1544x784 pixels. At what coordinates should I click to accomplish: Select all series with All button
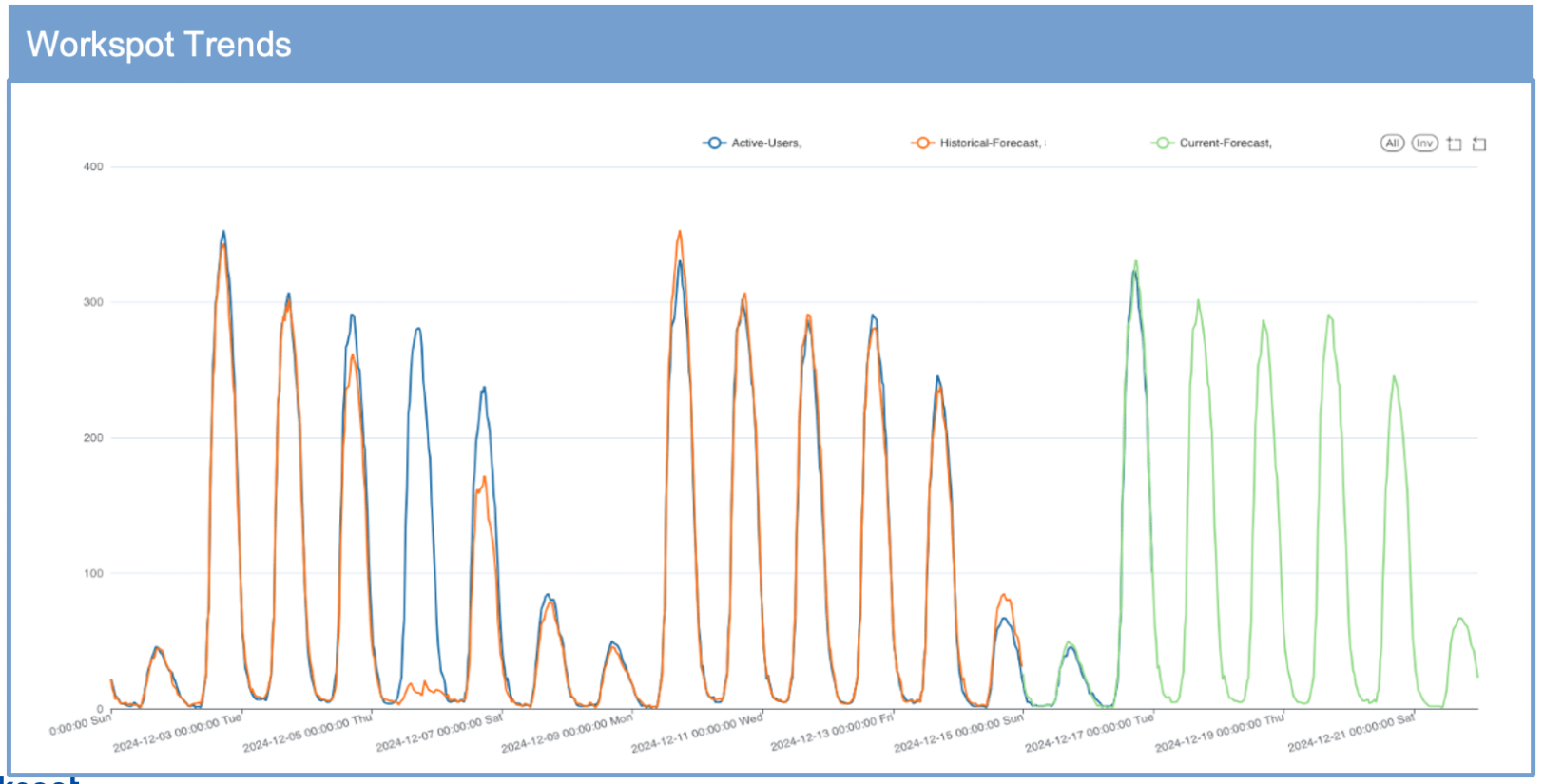coord(1392,143)
